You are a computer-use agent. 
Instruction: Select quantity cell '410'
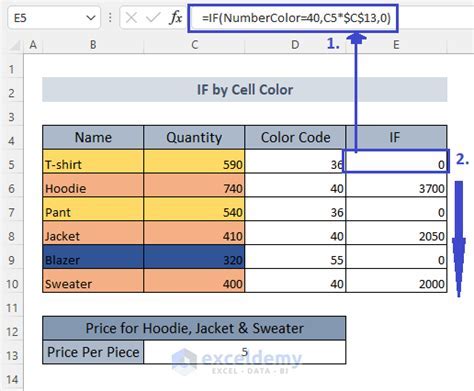click(x=194, y=233)
